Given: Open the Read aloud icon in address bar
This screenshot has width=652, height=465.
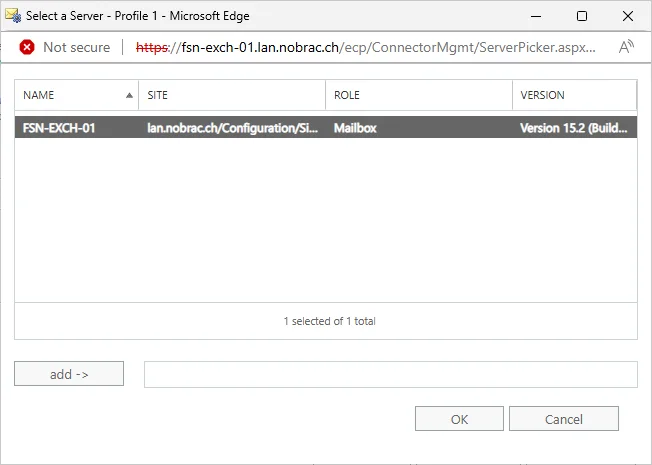Looking at the screenshot, I should click(x=626, y=47).
